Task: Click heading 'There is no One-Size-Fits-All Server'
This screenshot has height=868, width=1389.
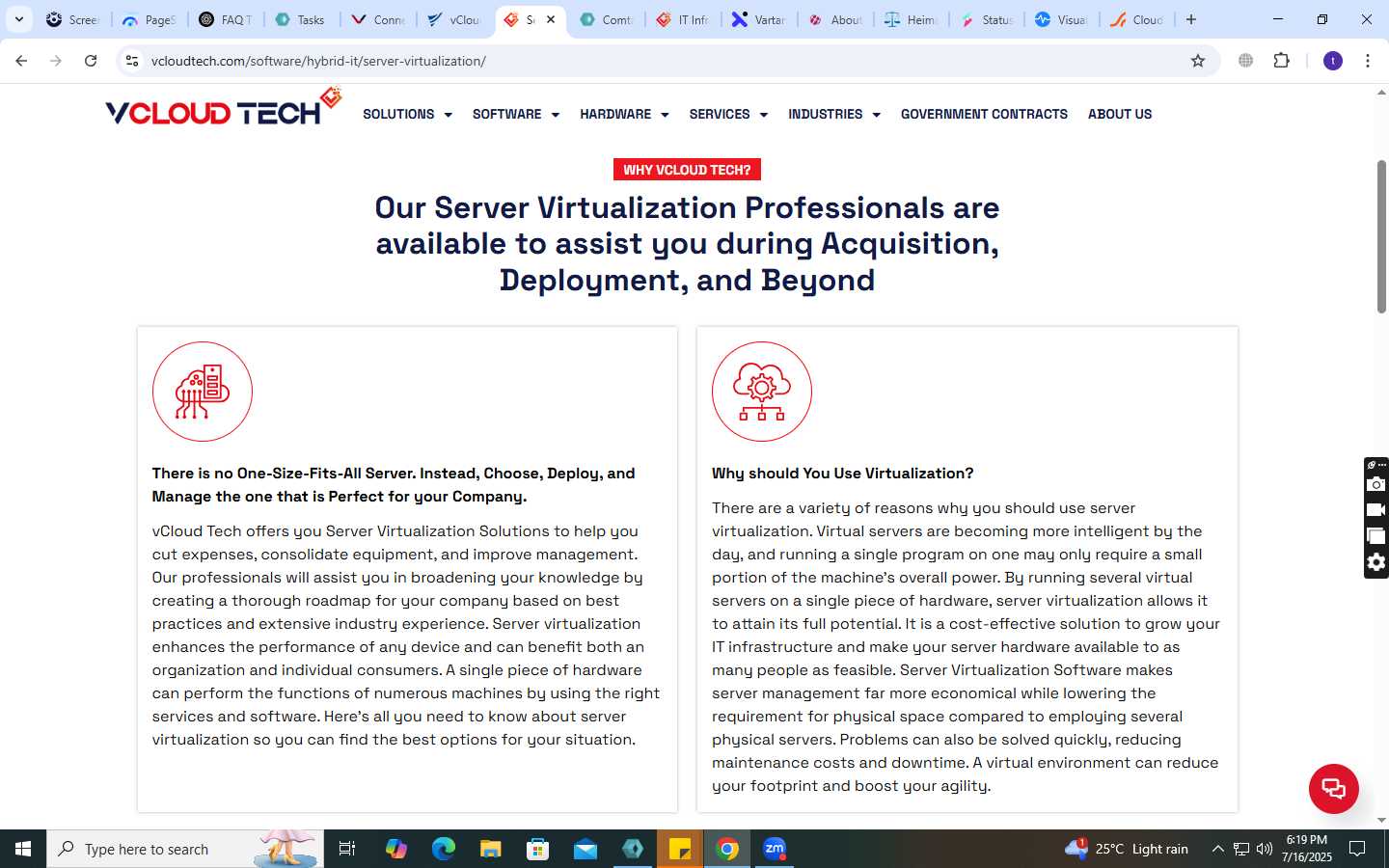Action: coord(393,485)
